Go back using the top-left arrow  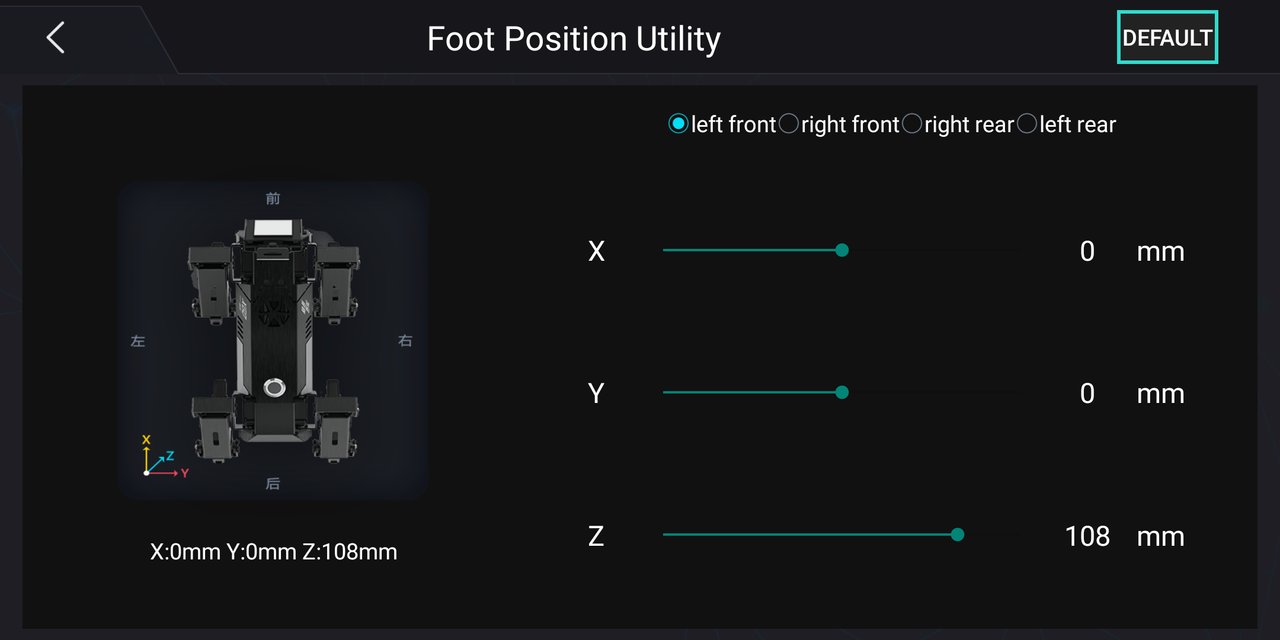56,38
